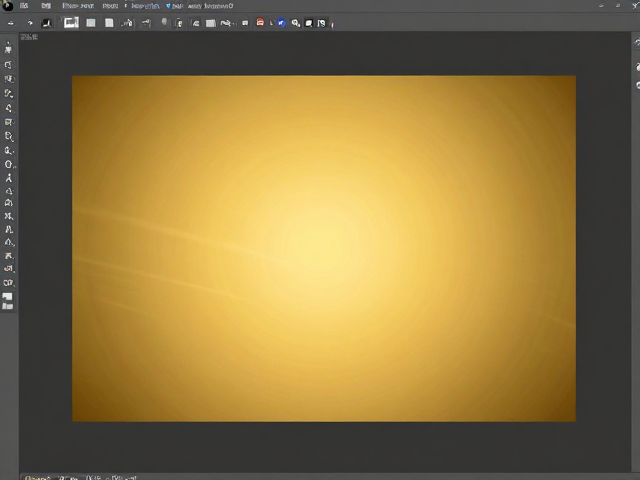Select the circle-shaped tool in the left toolbar

(9, 164)
